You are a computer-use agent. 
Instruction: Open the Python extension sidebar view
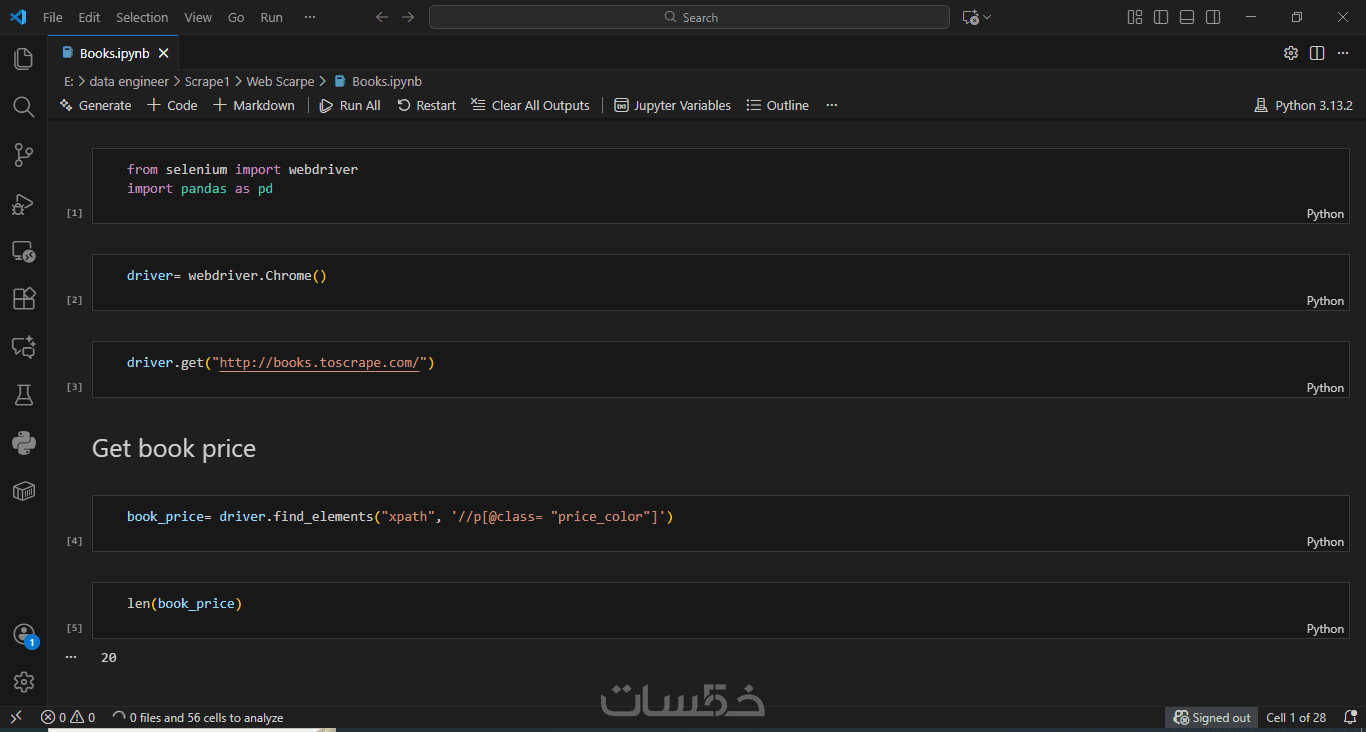tap(24, 442)
